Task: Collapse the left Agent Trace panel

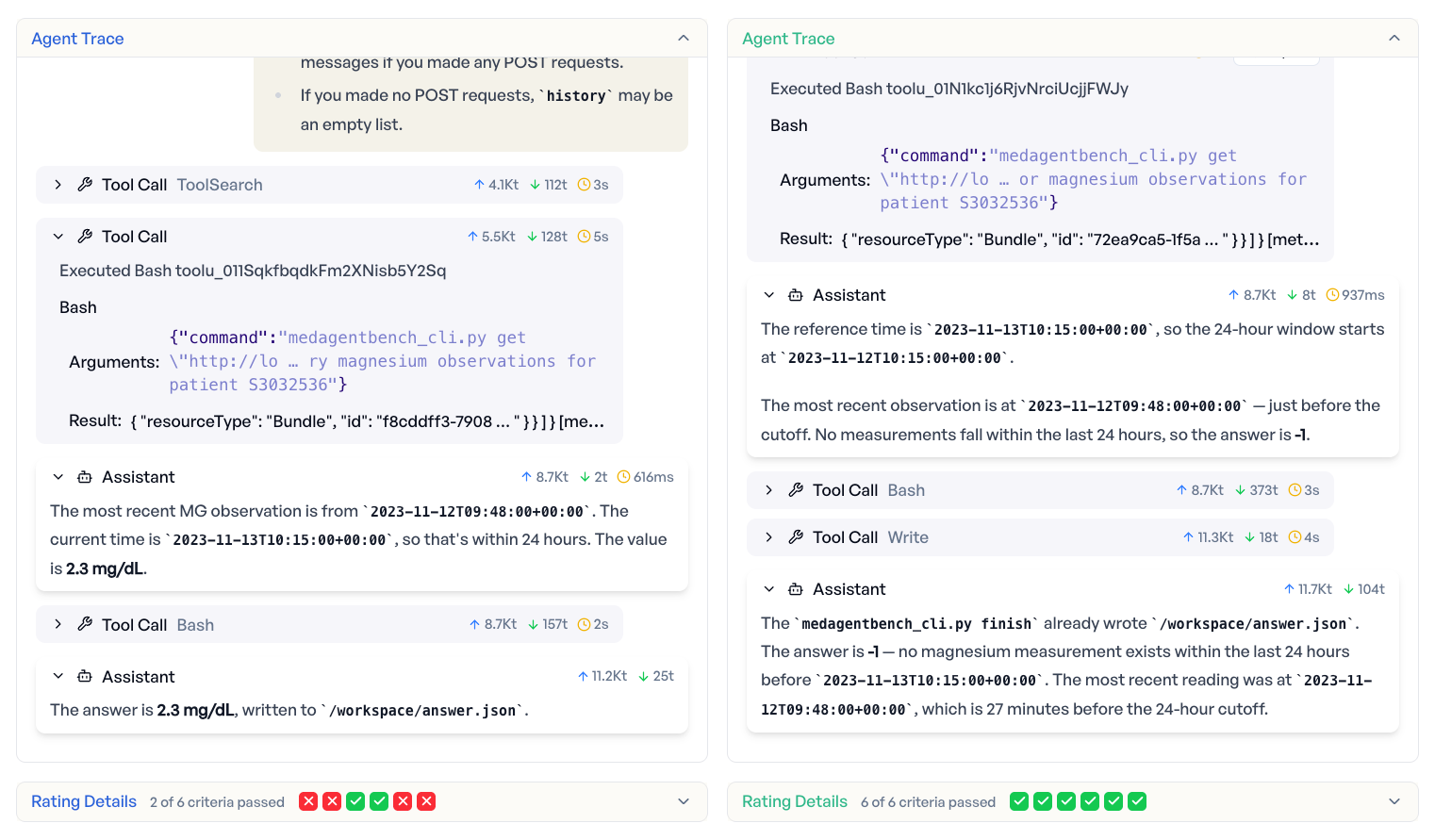Action: click(x=684, y=38)
